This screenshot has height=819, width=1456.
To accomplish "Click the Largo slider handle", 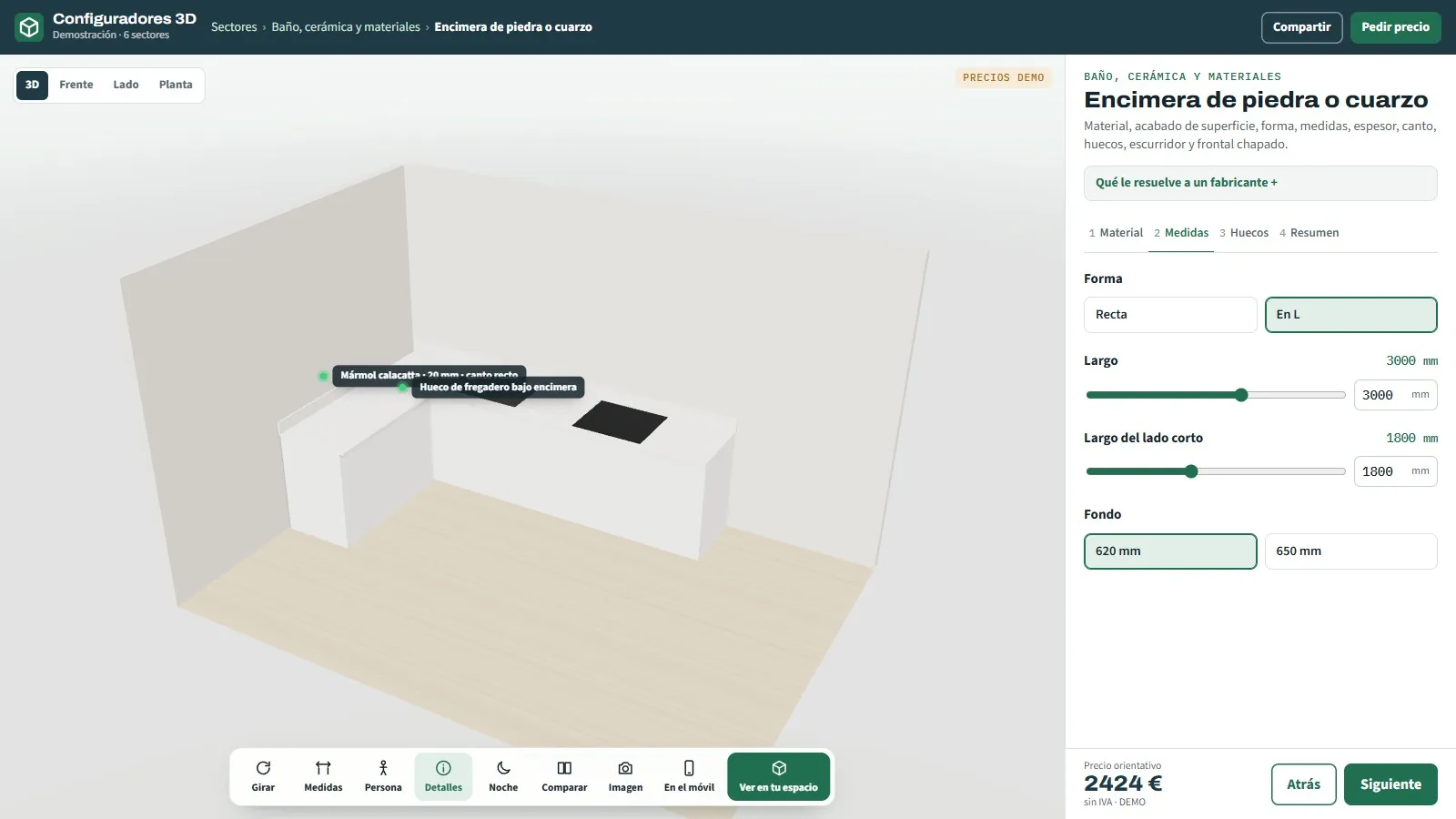I will click(1241, 395).
